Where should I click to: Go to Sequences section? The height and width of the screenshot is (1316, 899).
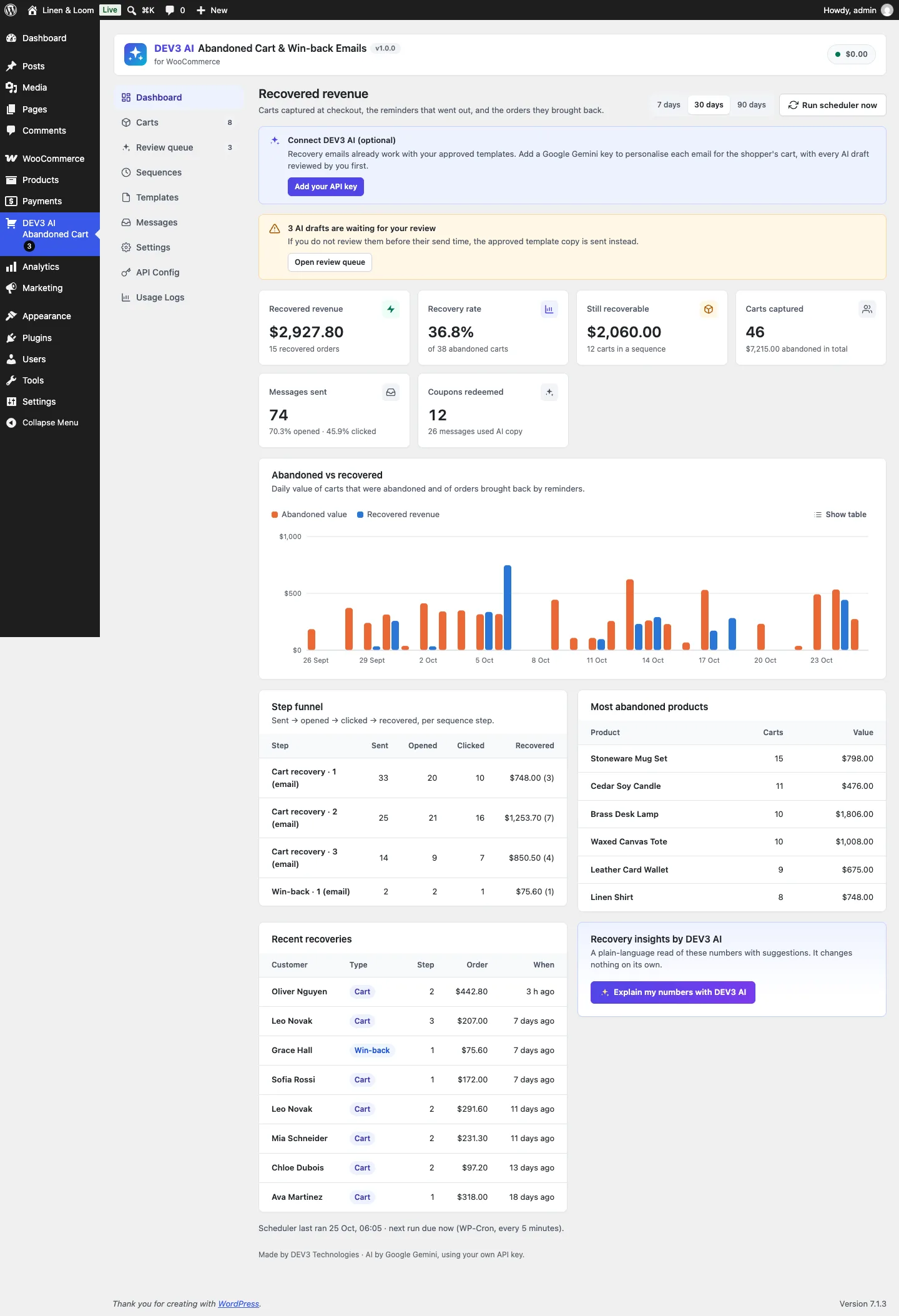tap(178, 172)
